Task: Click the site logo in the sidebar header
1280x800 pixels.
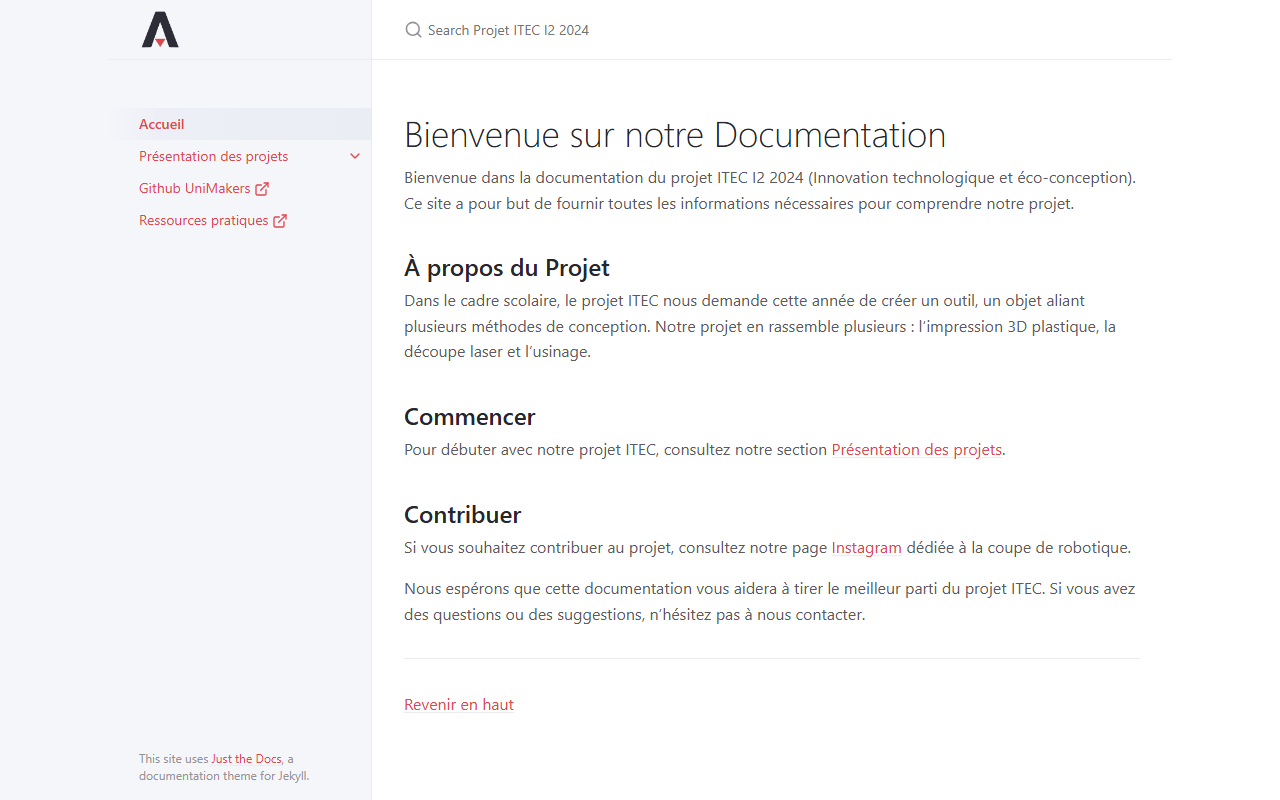Action: tap(160, 30)
